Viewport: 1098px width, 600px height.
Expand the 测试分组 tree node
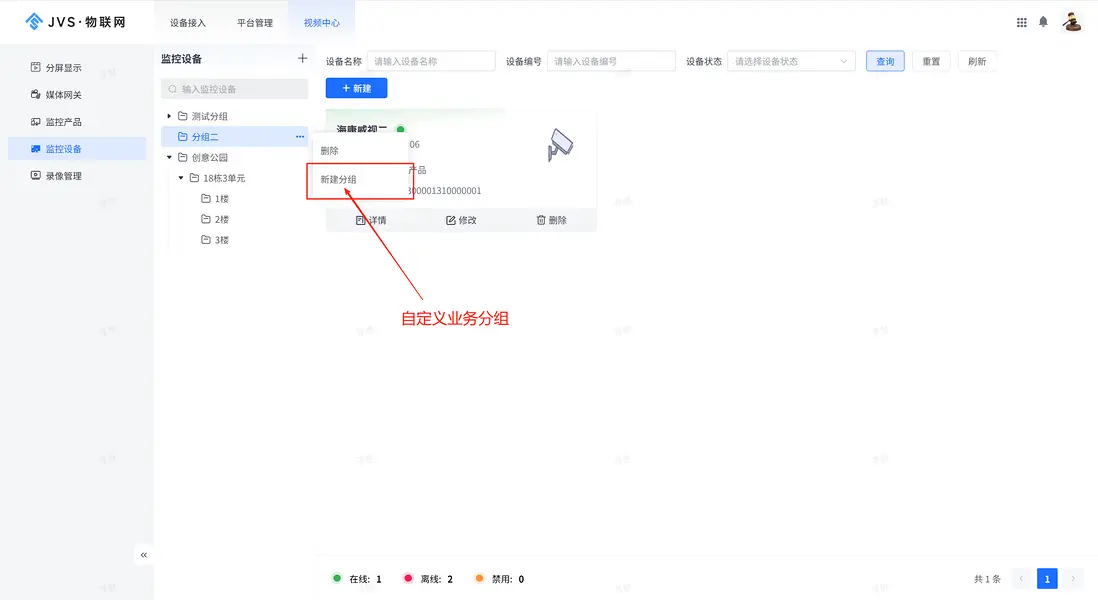(x=168, y=115)
